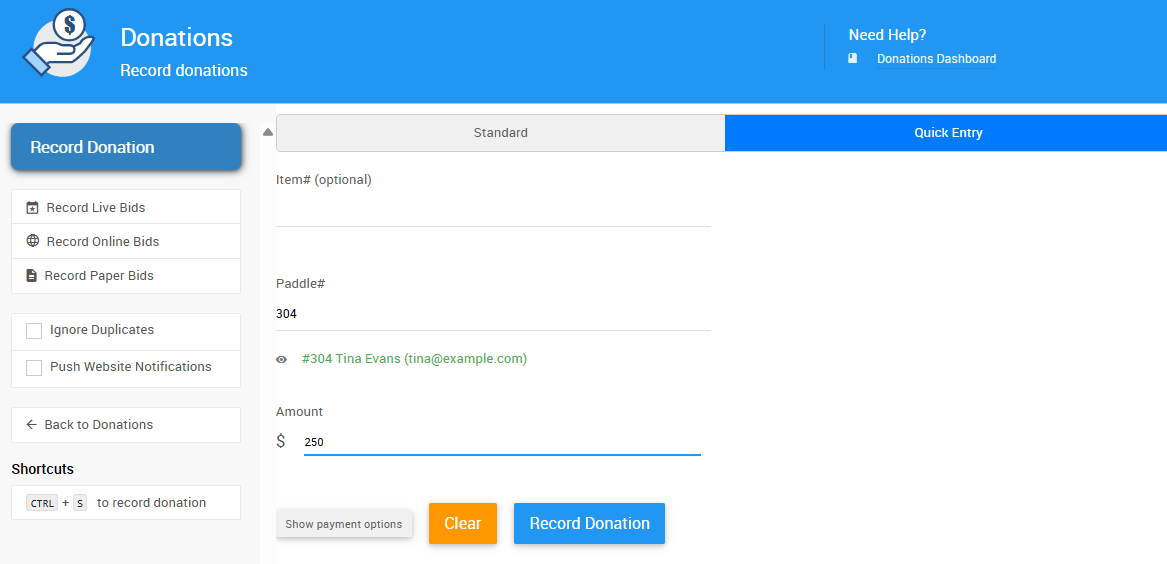
Task: Go Back to Donations
Action: [126, 425]
